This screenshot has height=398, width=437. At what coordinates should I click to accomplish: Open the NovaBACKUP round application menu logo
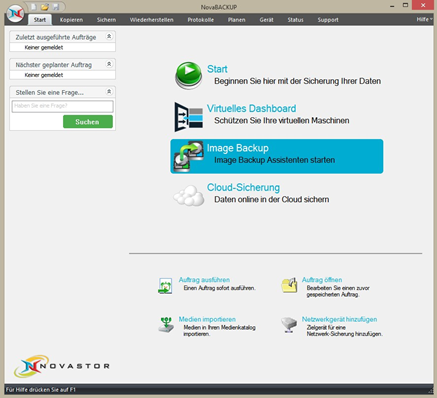point(15,14)
